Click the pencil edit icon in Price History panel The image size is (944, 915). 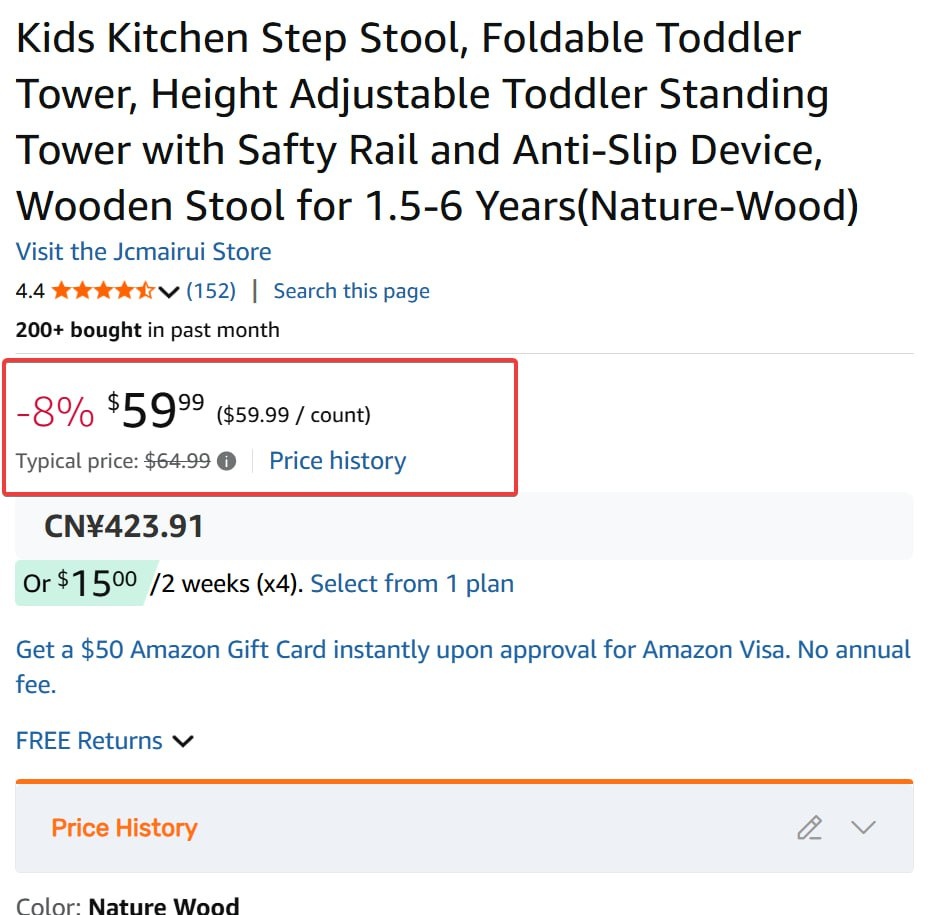tap(809, 828)
